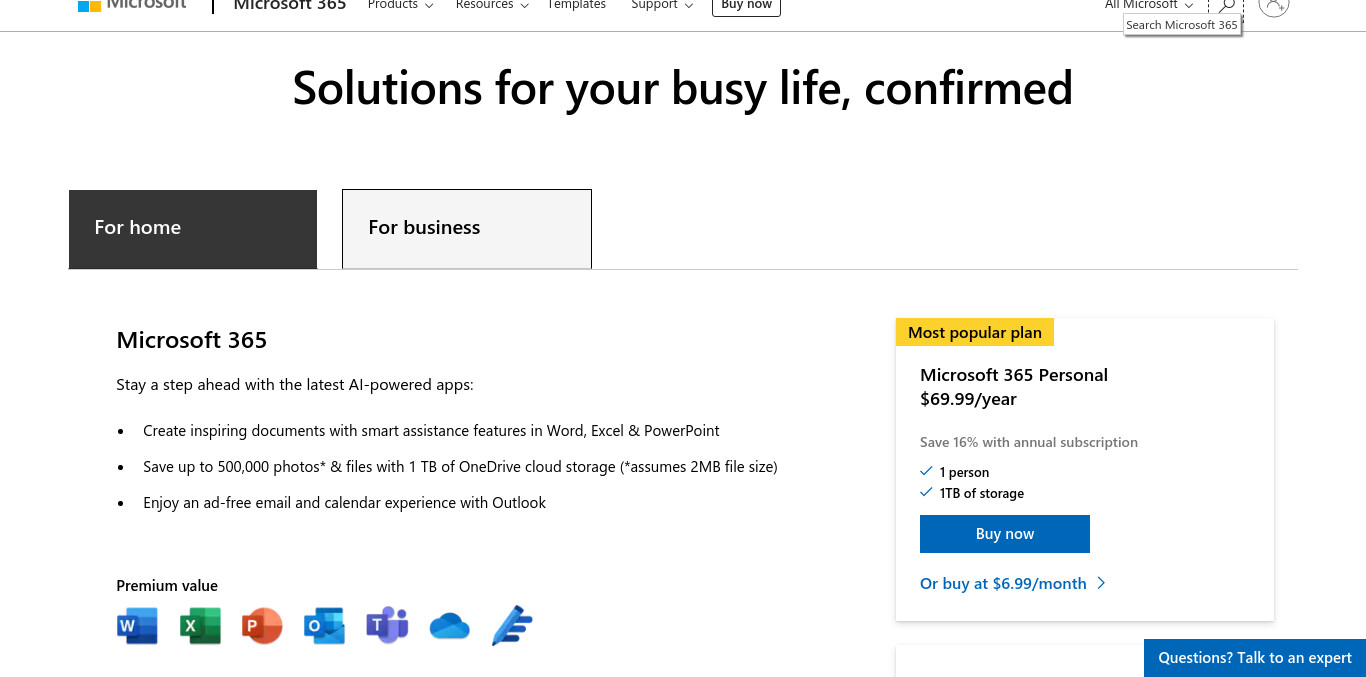This screenshot has width=1366, height=677.
Task: Open Questions? Talk to an expert chat
Action: [x=1255, y=658]
